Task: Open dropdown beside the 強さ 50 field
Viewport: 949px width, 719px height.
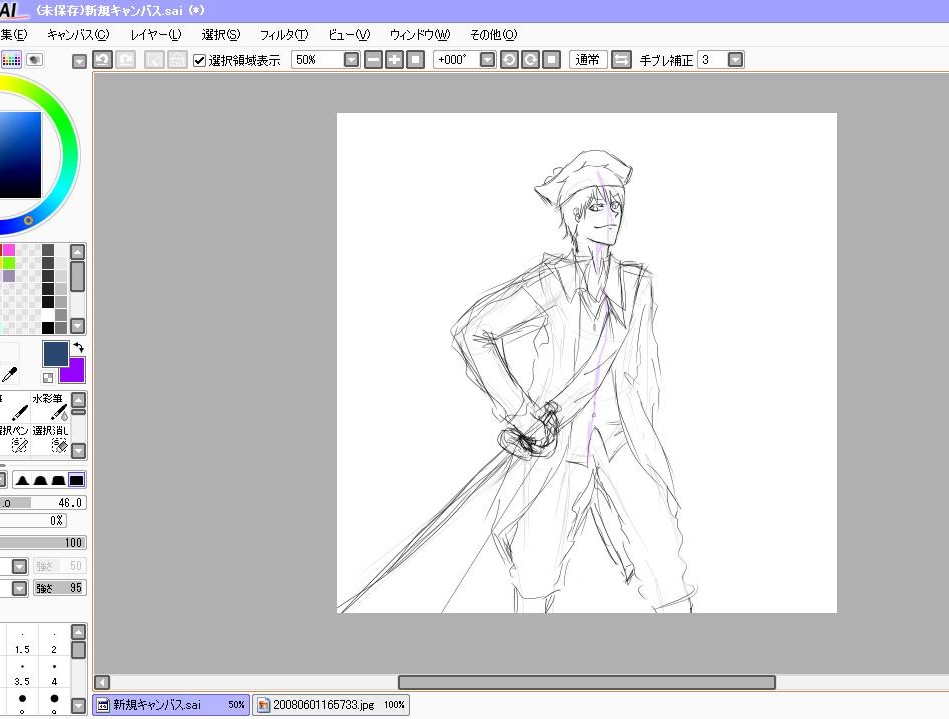Action: 19,566
